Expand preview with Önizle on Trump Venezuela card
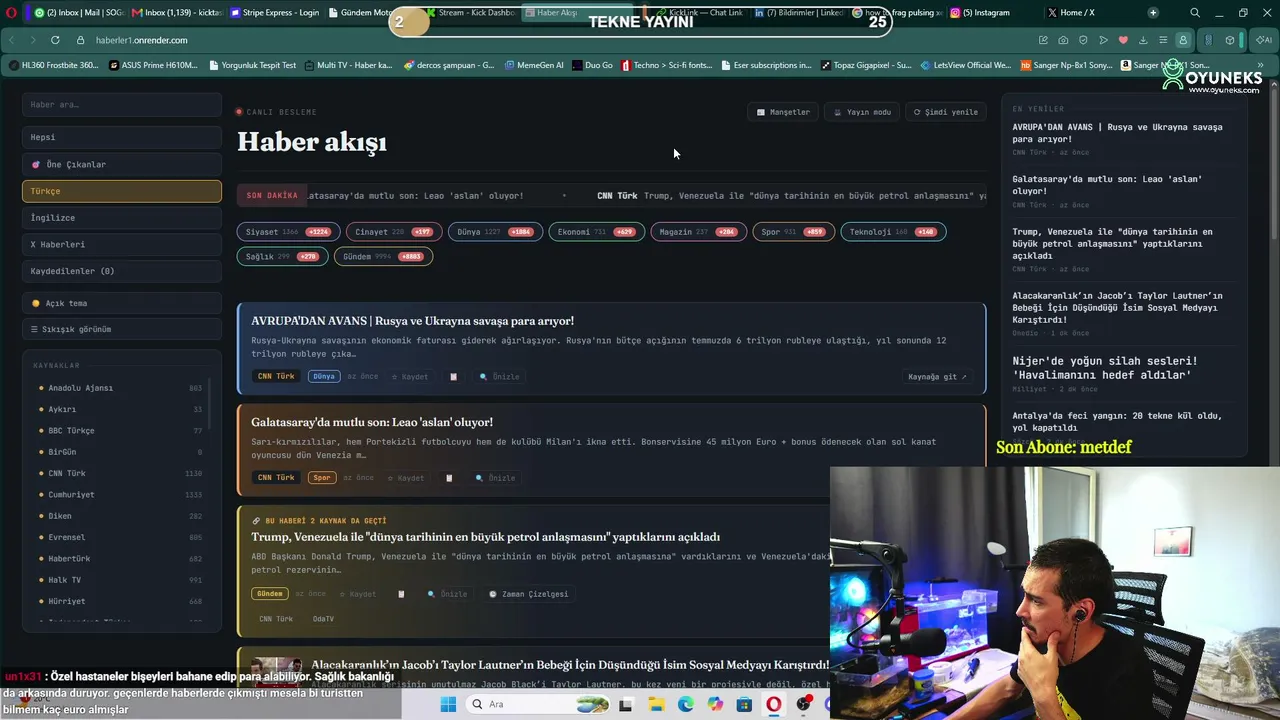This screenshot has height=720, width=1280. coord(447,594)
